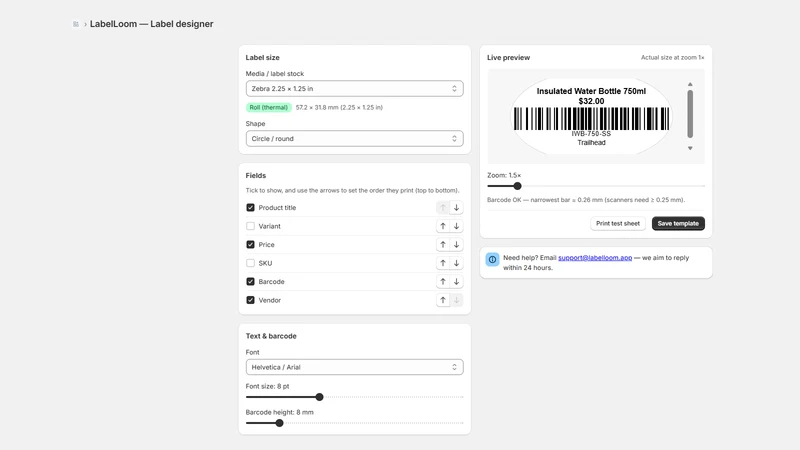800x450 pixels.
Task: Move Price field down
Action: pyautogui.click(x=456, y=244)
